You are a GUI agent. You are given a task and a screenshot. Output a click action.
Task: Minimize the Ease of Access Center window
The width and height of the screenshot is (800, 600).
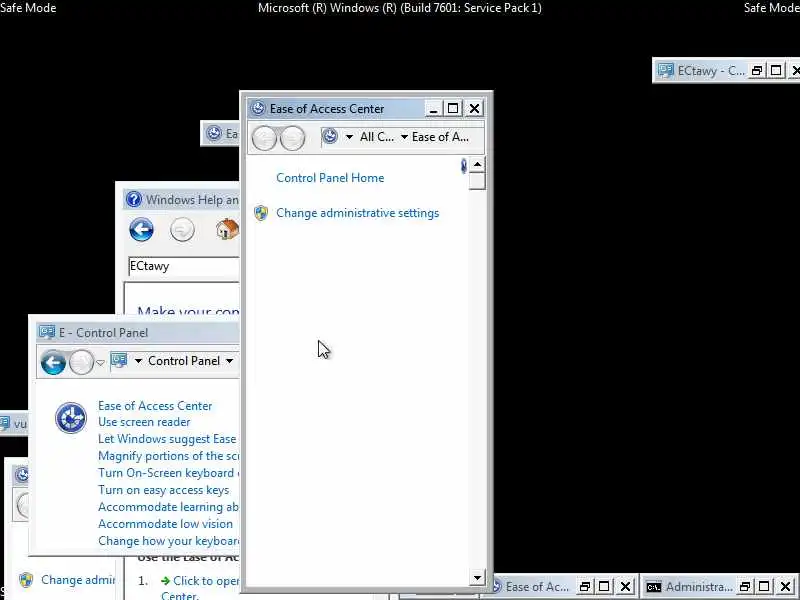433,109
